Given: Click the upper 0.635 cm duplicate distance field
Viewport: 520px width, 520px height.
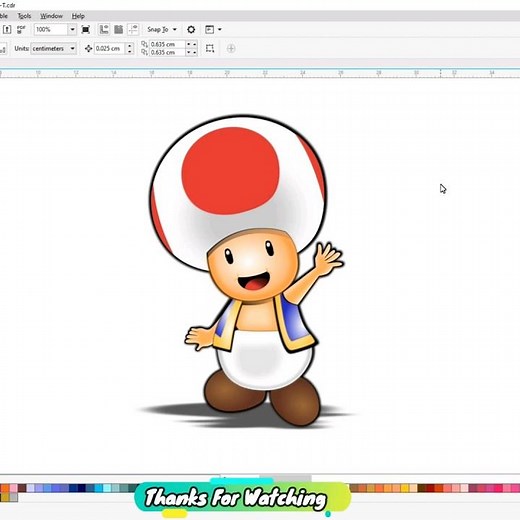Looking at the screenshot, I should tap(167, 44).
